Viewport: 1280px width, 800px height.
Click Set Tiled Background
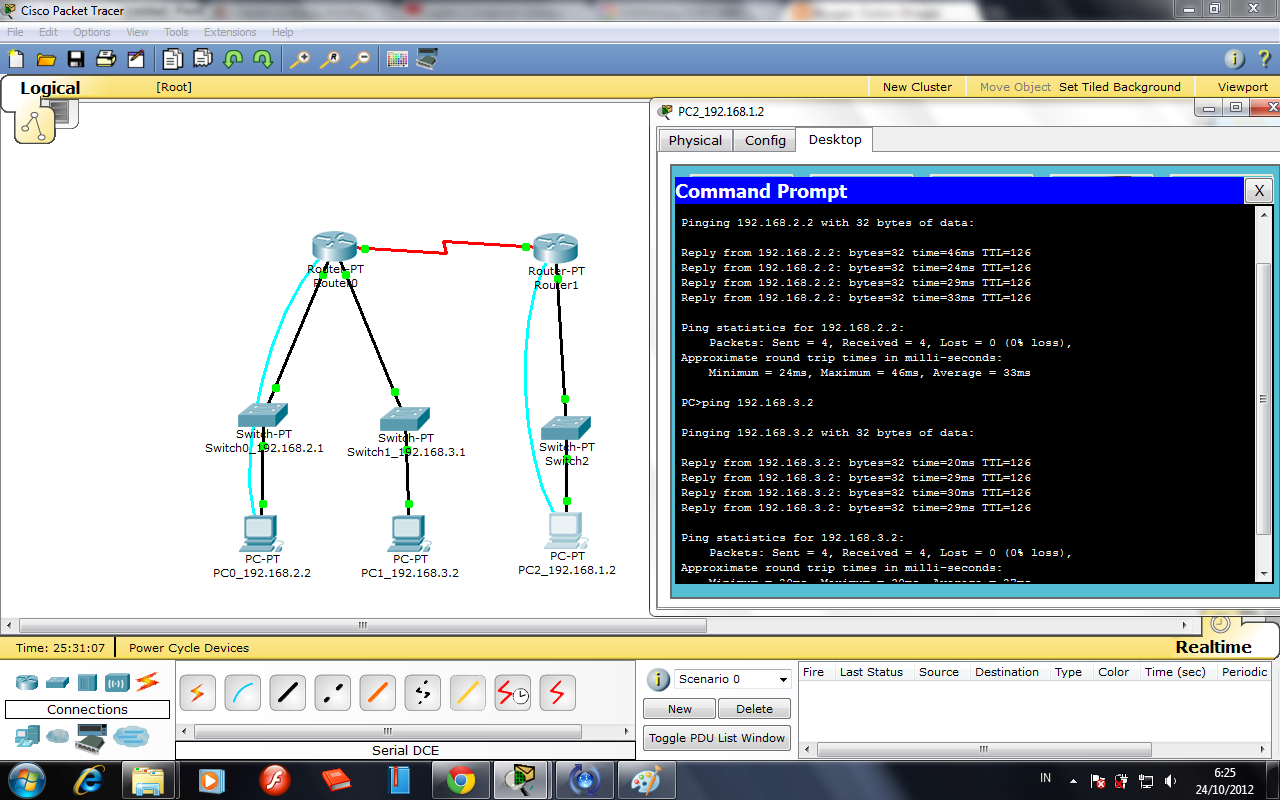point(1119,87)
